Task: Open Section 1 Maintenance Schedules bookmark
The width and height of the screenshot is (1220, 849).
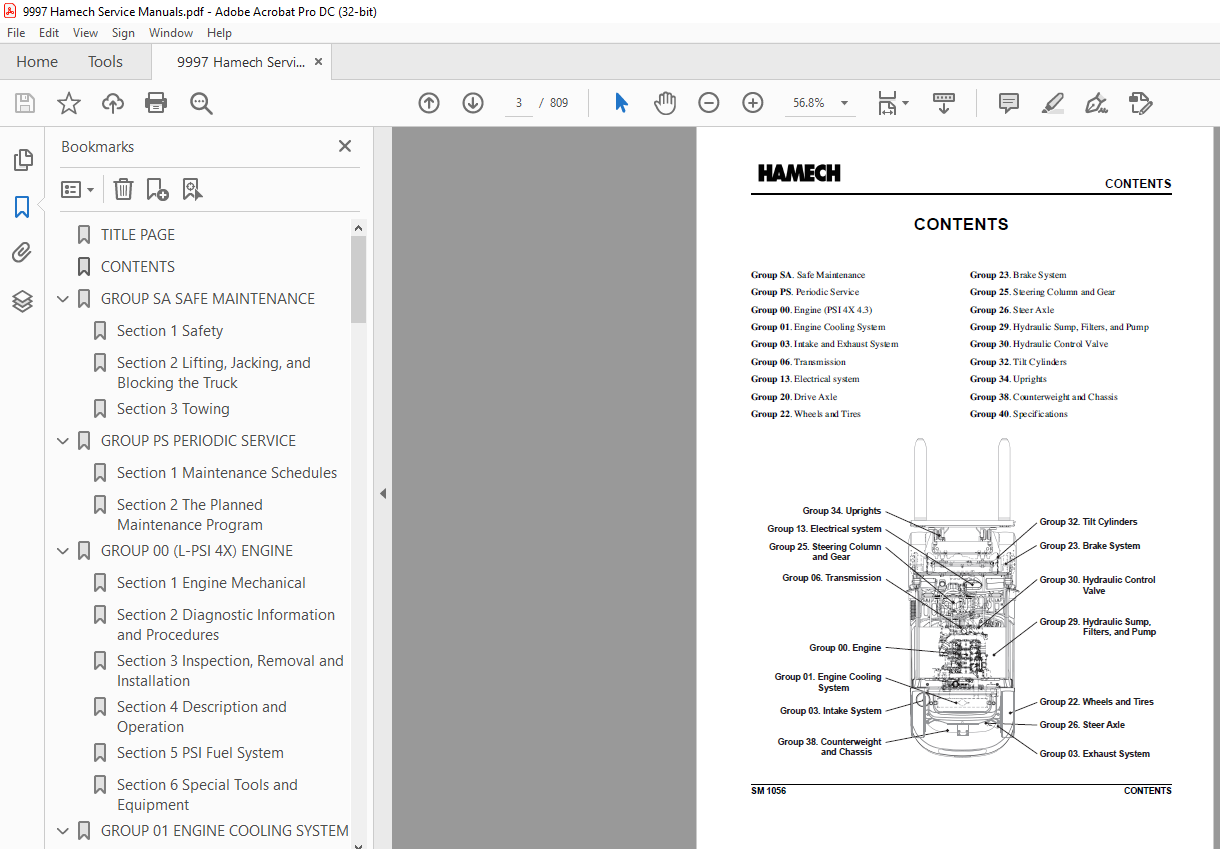Action: (x=227, y=473)
